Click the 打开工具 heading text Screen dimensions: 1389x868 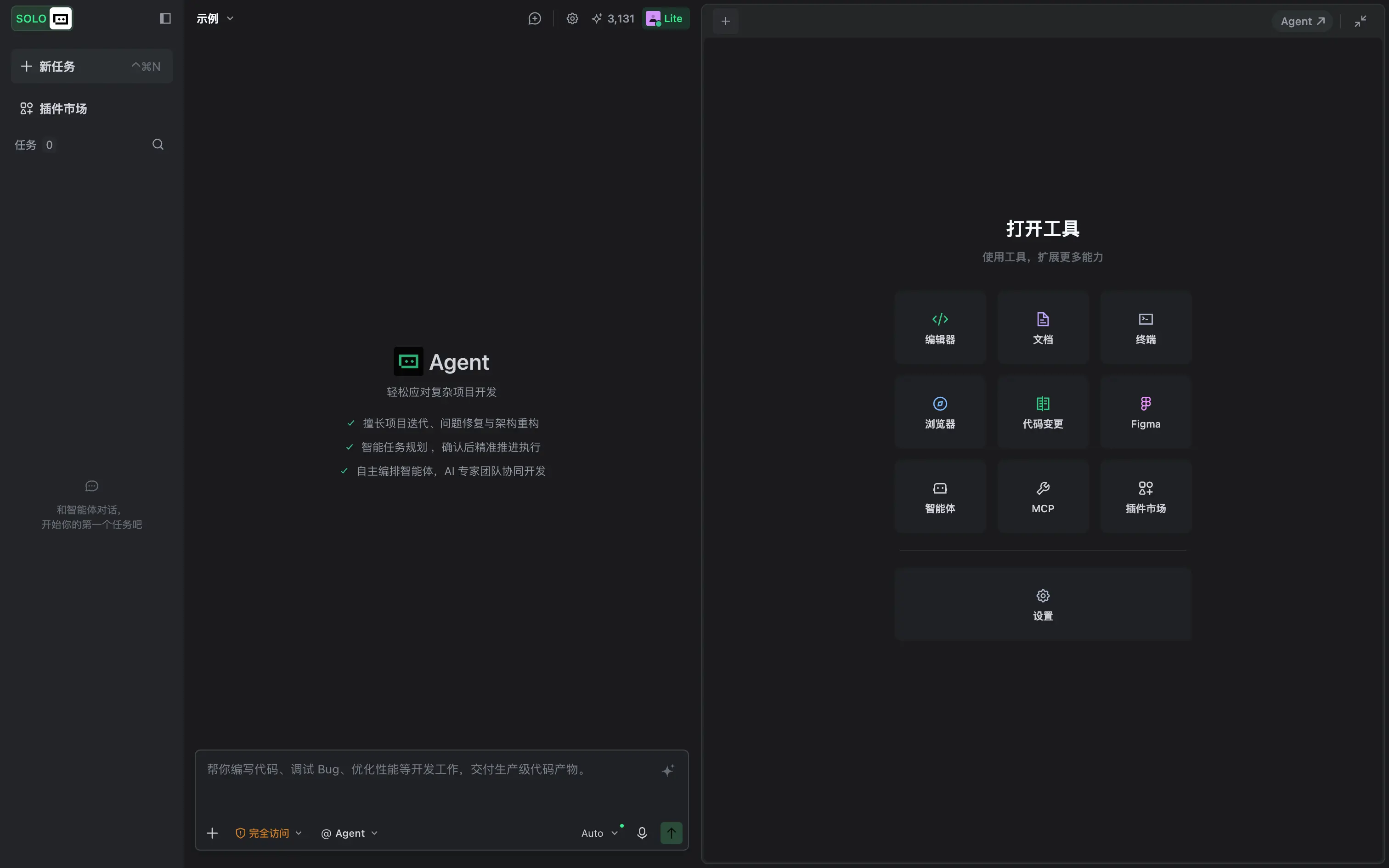[1043, 229]
